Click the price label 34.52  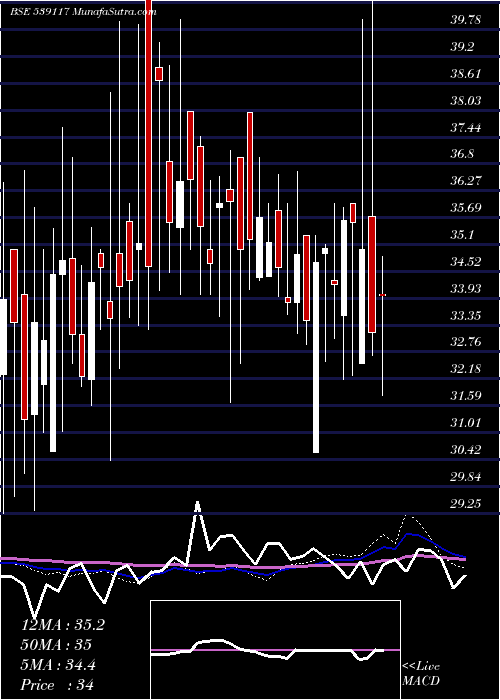pos(466,262)
